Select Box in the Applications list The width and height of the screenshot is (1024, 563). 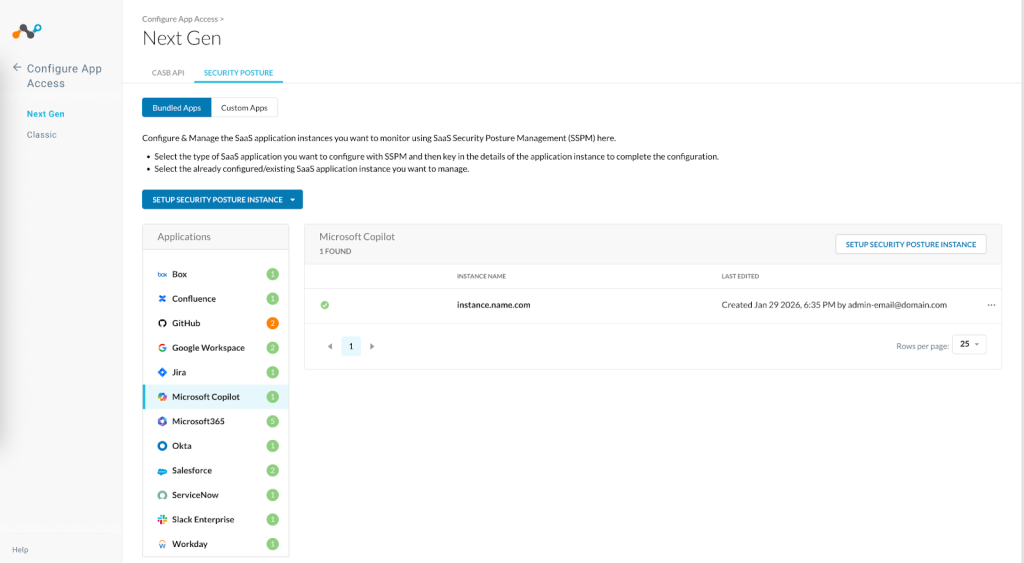click(216, 274)
